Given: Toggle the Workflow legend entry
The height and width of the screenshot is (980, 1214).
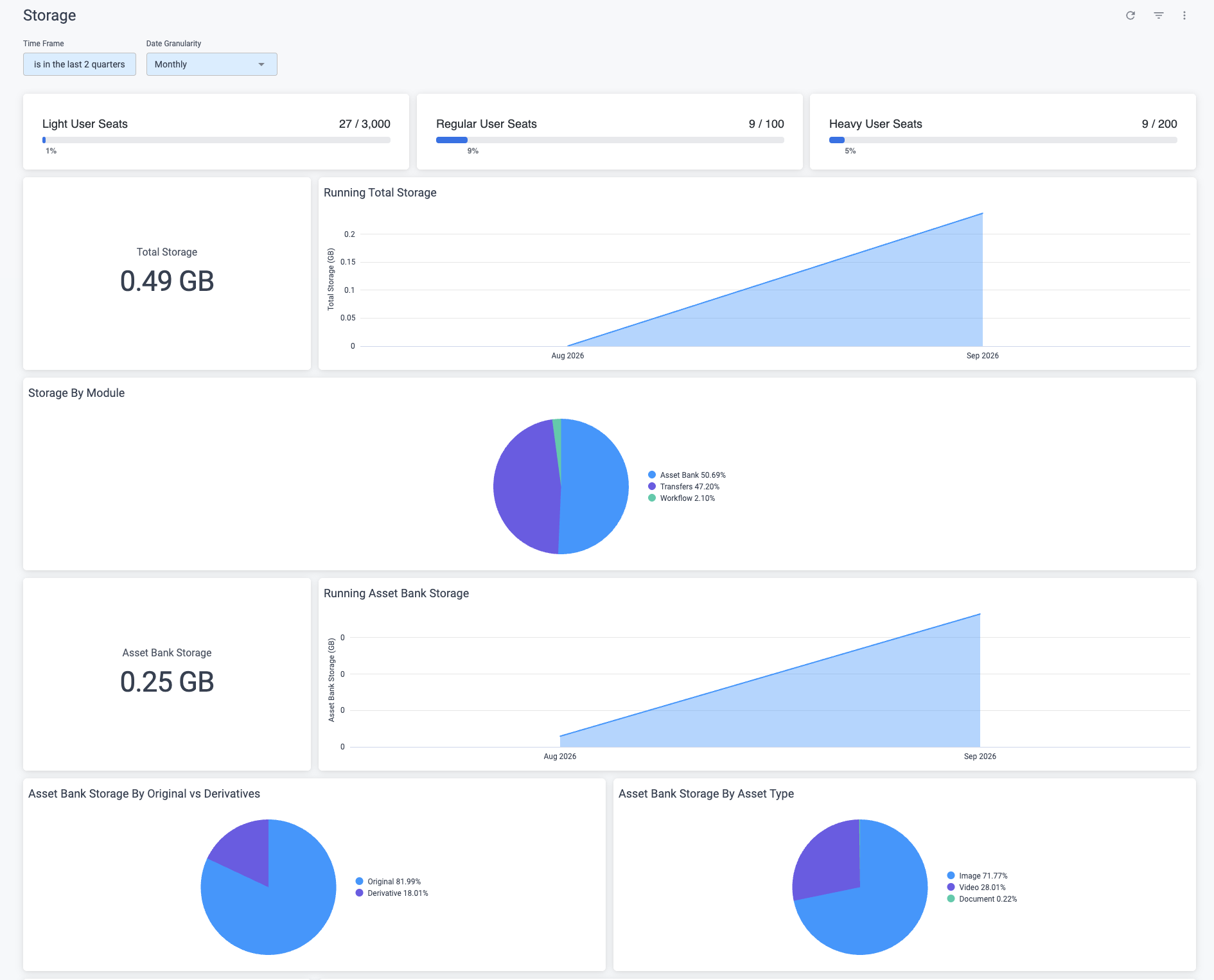Looking at the screenshot, I should [x=682, y=498].
